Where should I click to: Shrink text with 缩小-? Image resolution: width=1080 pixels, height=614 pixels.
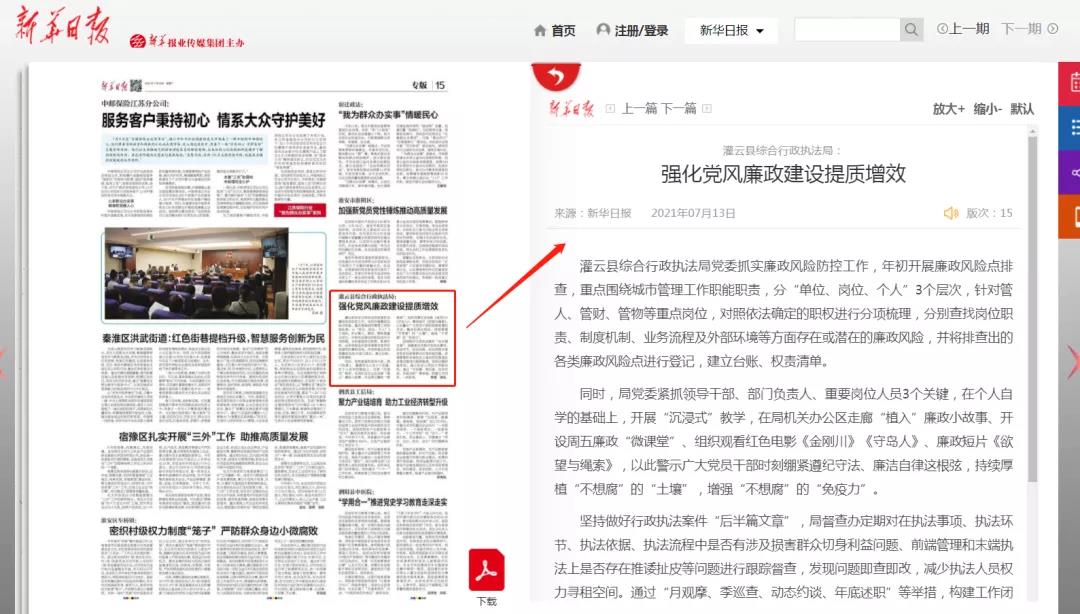coord(988,109)
